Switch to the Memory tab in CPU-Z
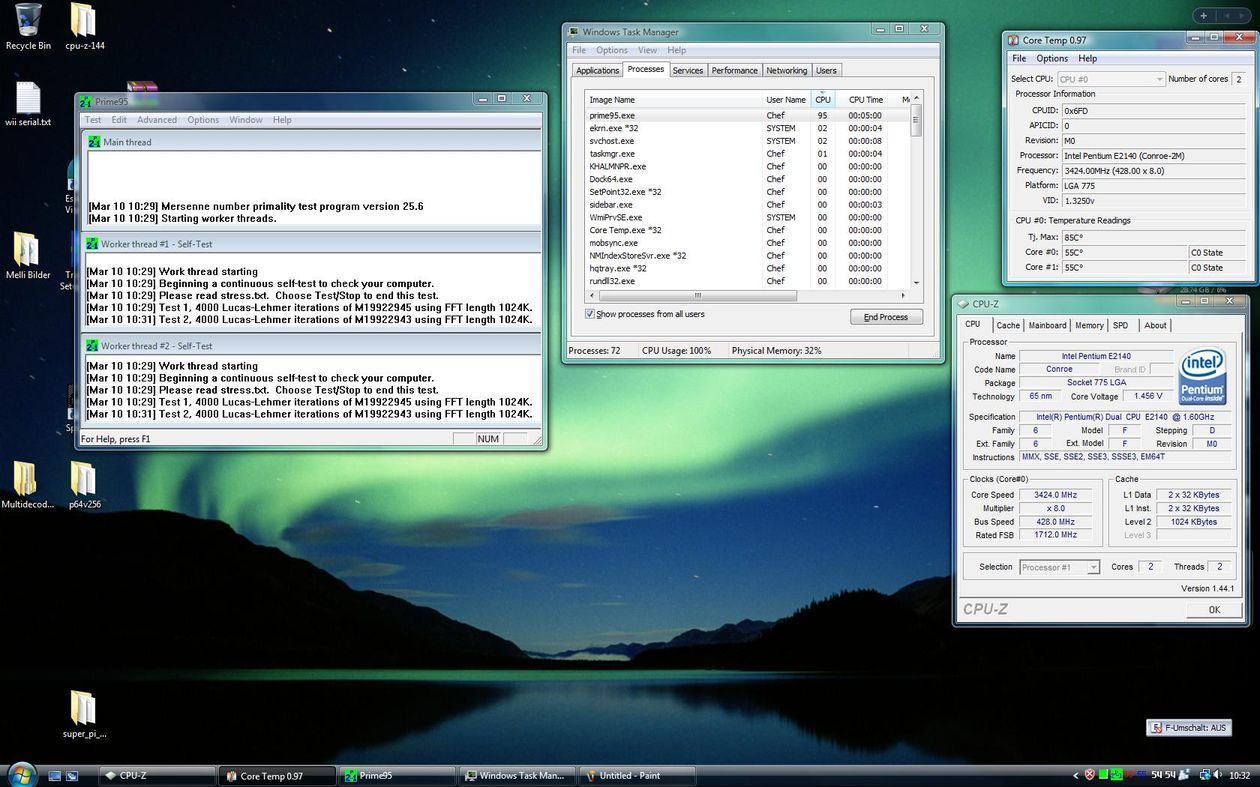1260x787 pixels. [x=1089, y=325]
